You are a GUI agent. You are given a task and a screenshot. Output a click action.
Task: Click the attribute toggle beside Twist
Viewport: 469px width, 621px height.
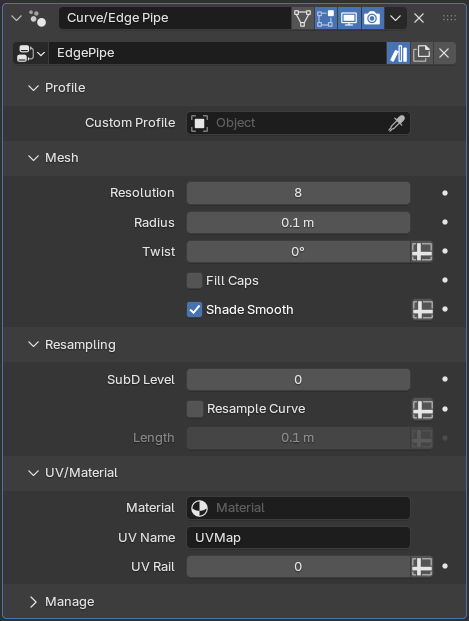tap(422, 252)
